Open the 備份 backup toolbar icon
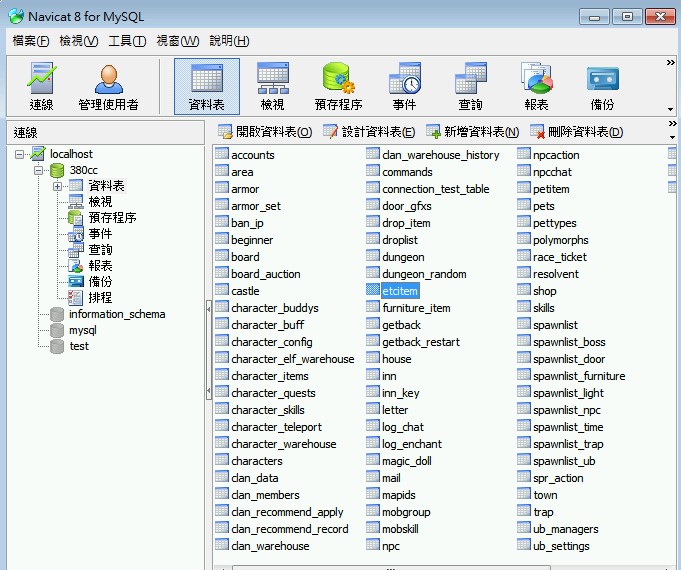681x570 pixels. pyautogui.click(x=602, y=87)
